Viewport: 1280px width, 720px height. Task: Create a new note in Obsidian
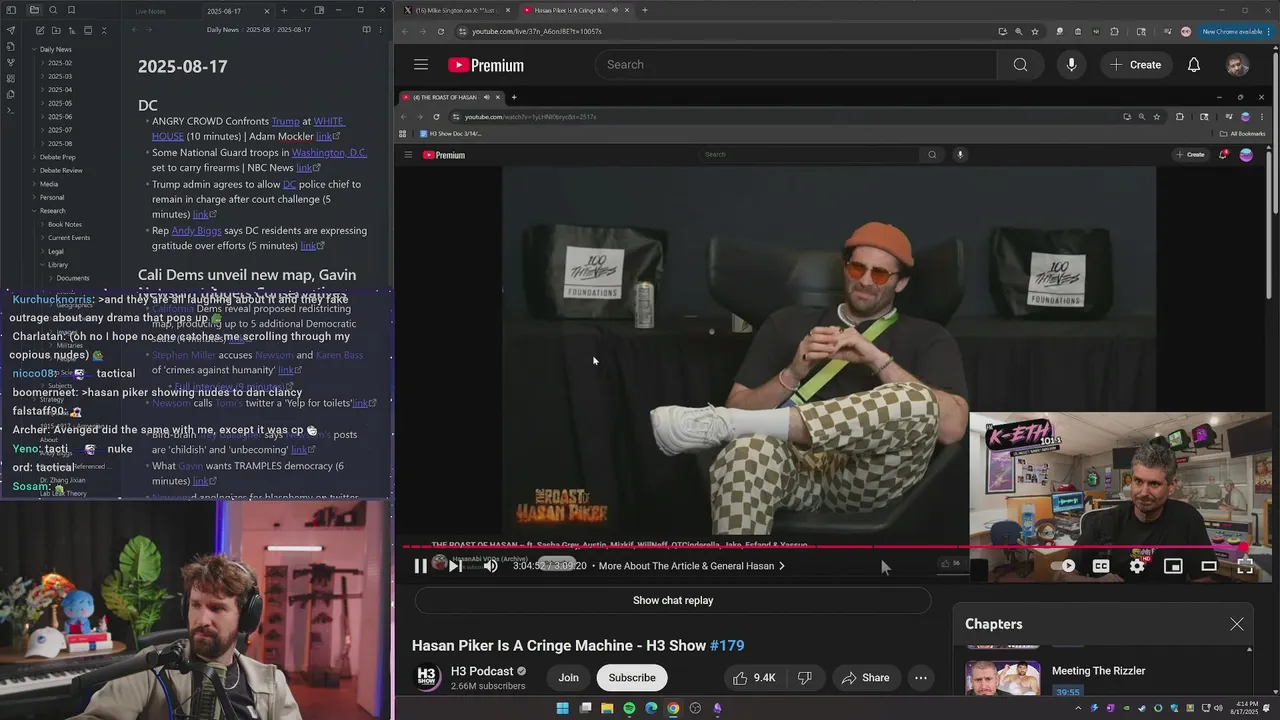tap(39, 31)
